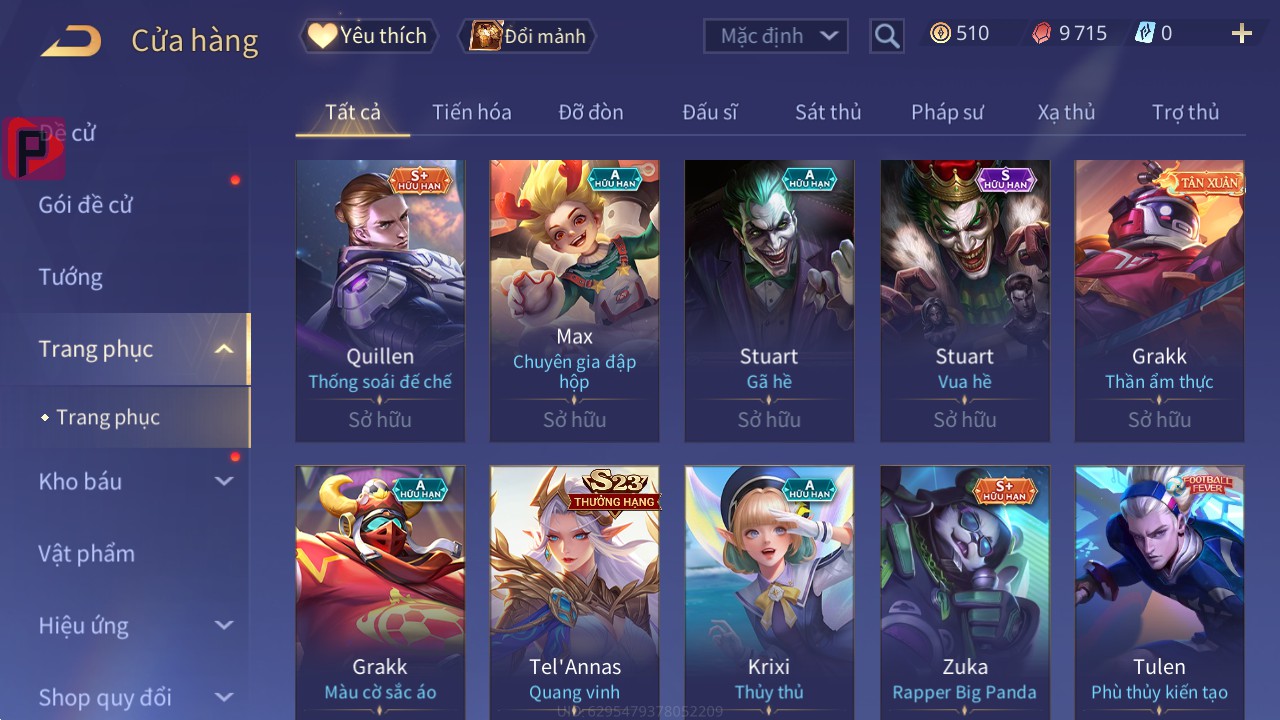Switch to the Pháp sư tab
The height and width of the screenshot is (720, 1280).
tap(947, 112)
